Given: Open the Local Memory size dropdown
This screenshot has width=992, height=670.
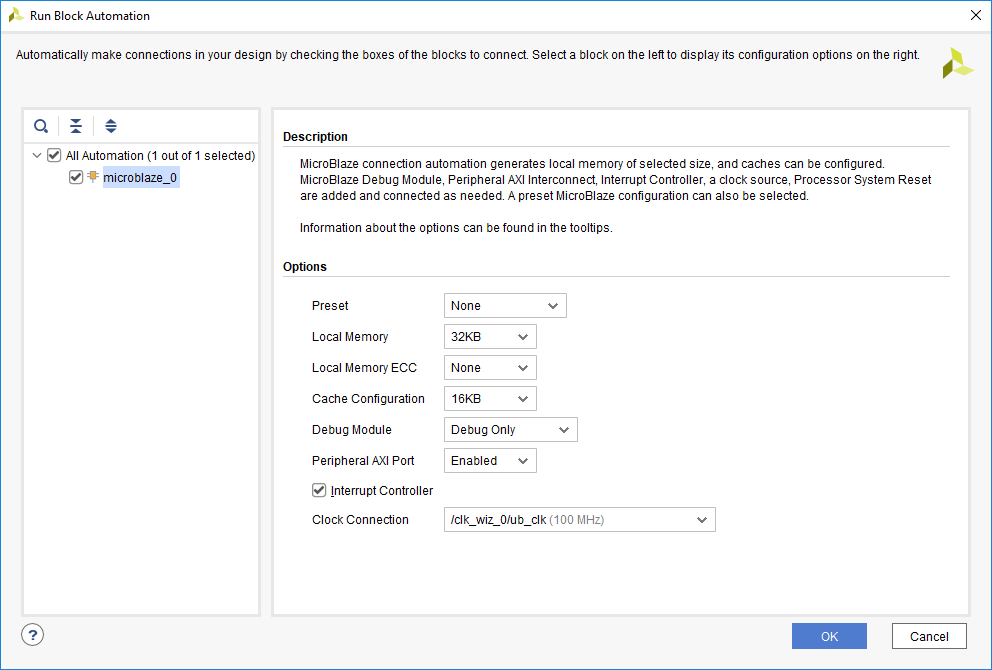Looking at the screenshot, I should click(490, 337).
